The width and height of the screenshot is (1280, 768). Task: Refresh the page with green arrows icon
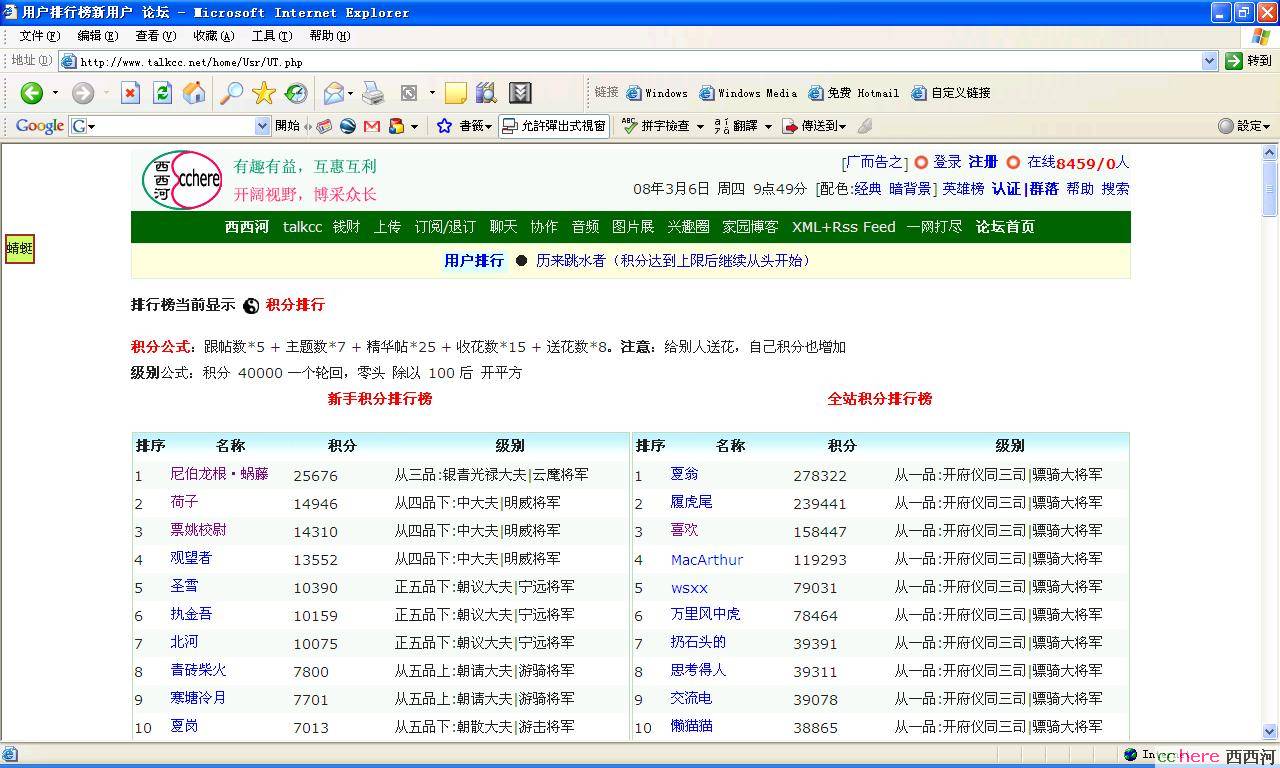coord(162,93)
